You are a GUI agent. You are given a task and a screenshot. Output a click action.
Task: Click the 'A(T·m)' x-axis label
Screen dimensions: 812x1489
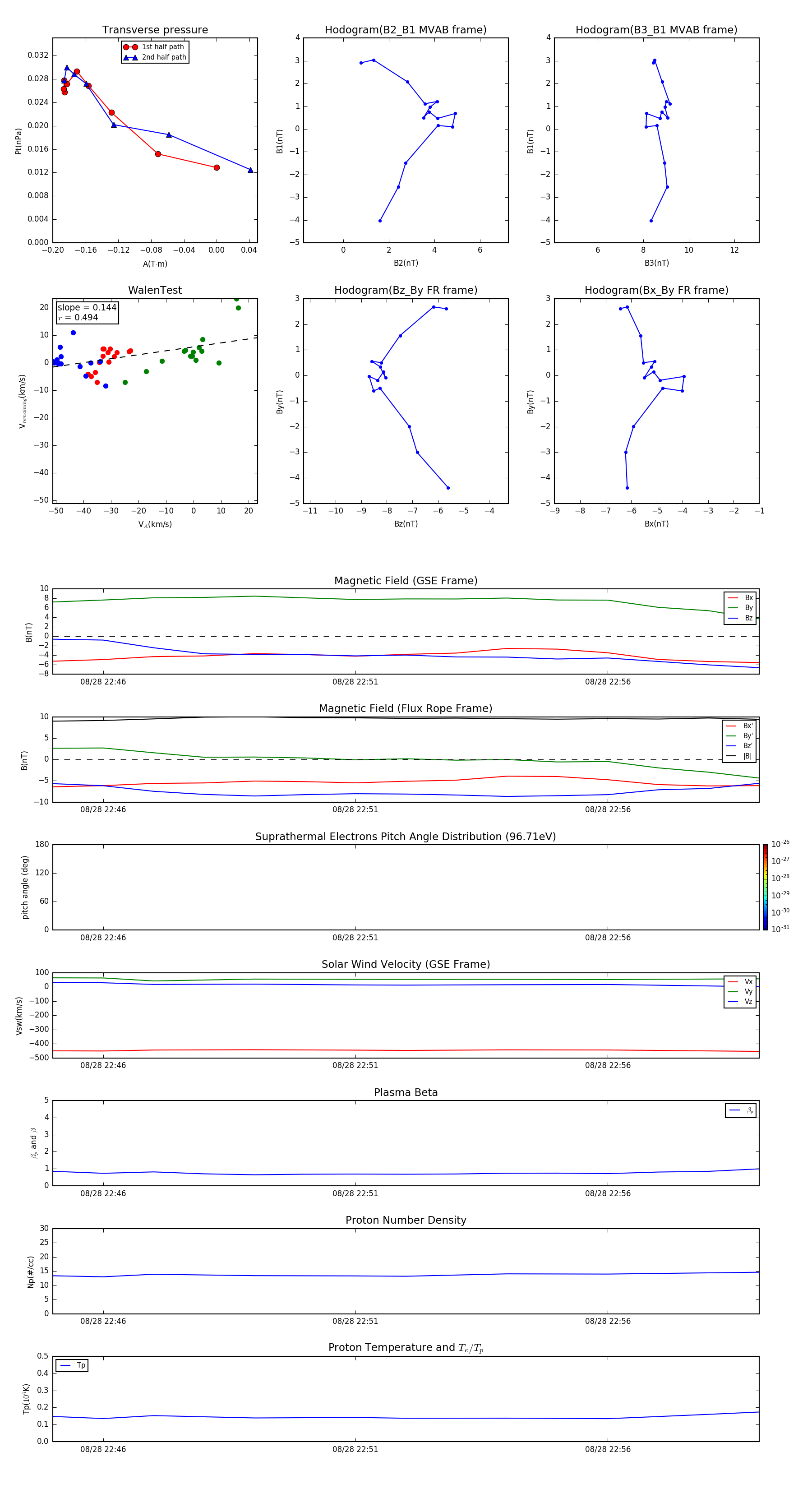[155, 264]
